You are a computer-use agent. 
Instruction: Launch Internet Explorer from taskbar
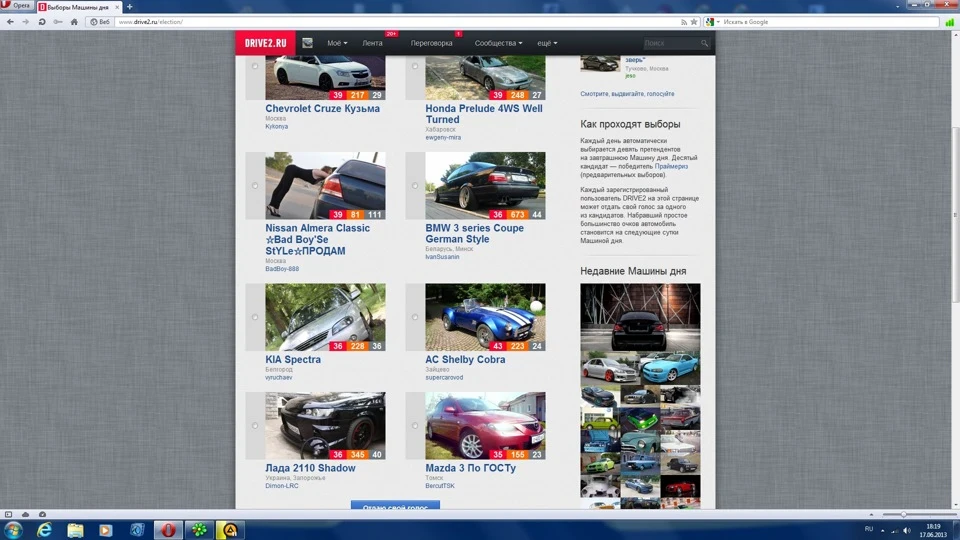click(44, 530)
